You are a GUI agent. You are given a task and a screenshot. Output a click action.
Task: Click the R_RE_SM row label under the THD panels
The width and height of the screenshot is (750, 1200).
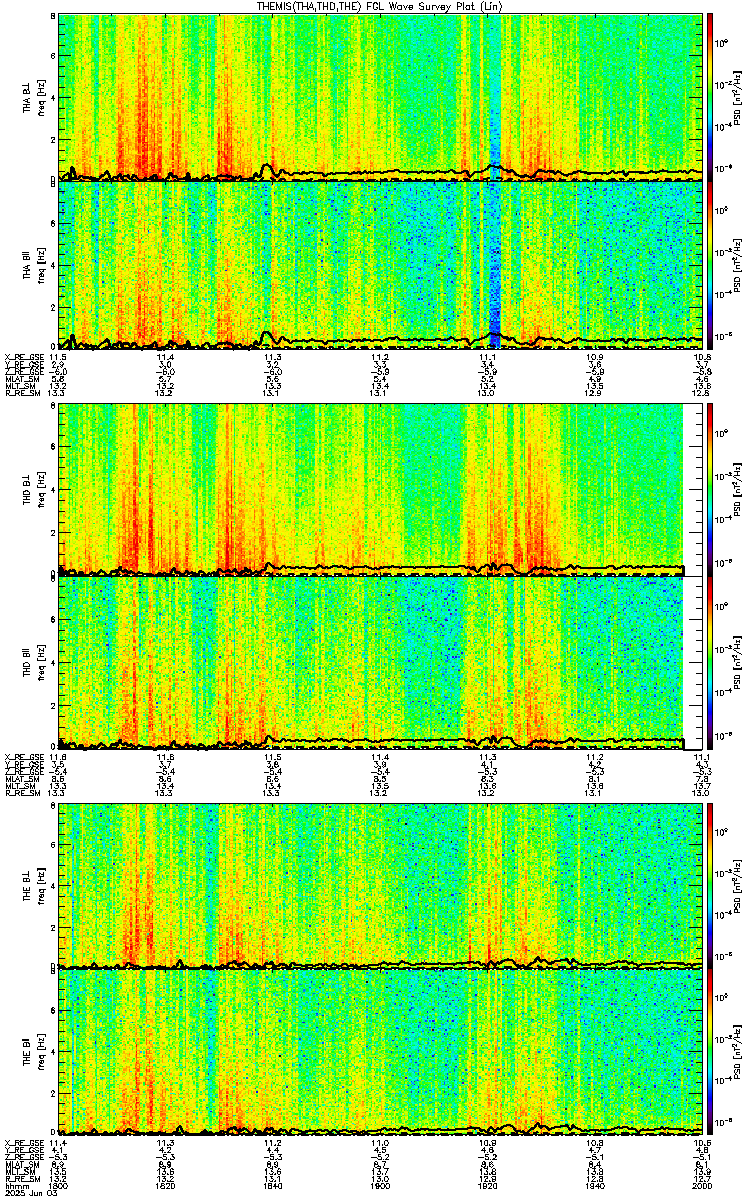[23, 793]
